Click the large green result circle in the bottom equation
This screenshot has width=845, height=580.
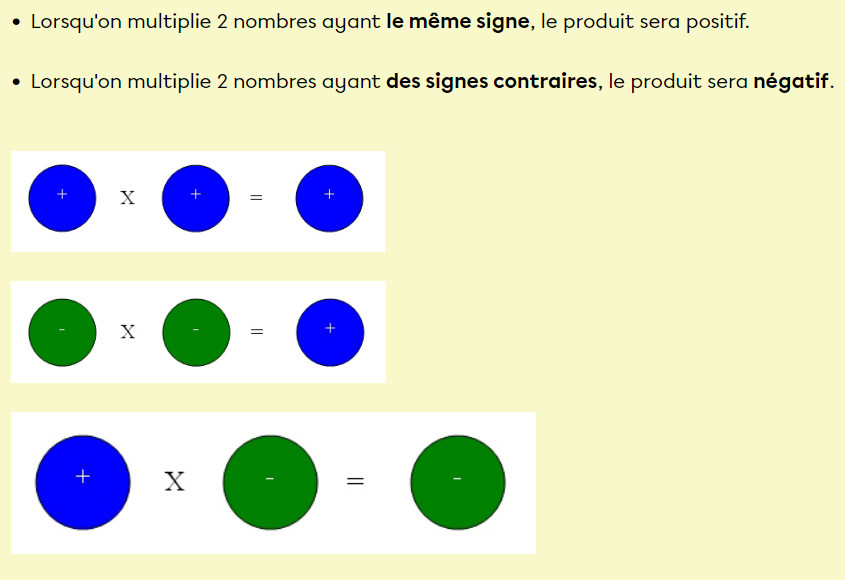[458, 481]
